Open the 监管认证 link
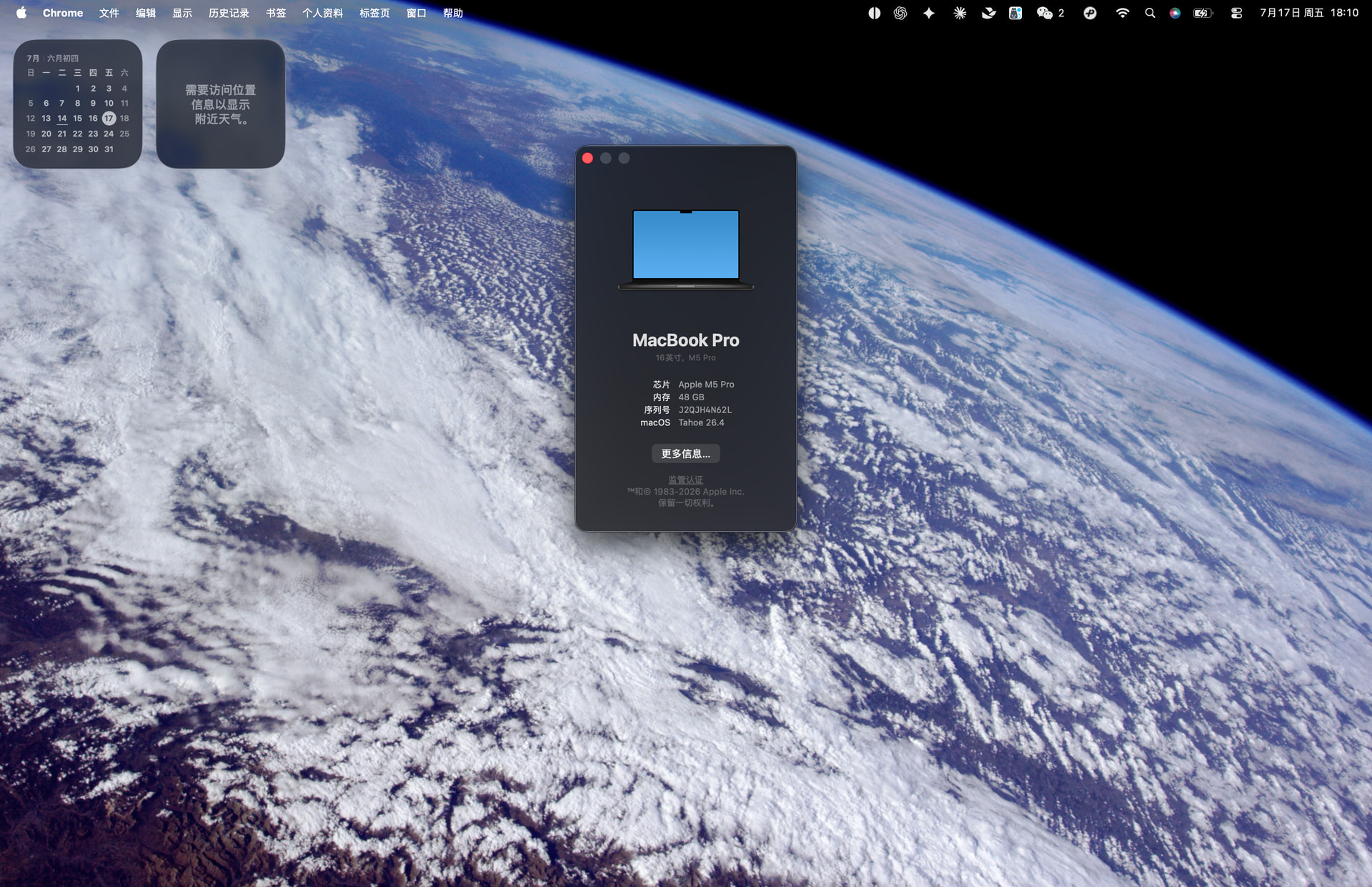 (x=686, y=480)
